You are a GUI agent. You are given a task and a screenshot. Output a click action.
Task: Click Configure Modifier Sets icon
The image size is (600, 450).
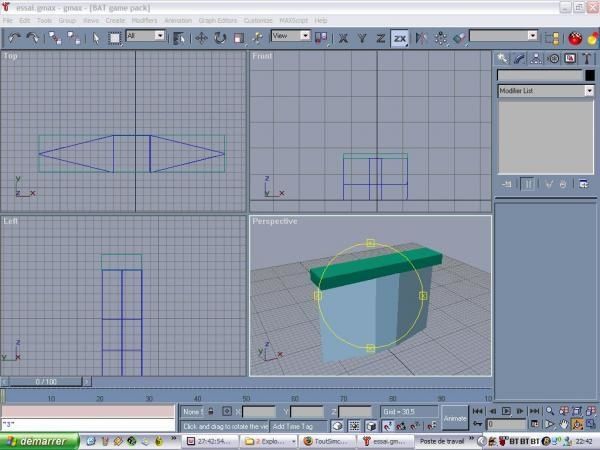click(x=583, y=184)
